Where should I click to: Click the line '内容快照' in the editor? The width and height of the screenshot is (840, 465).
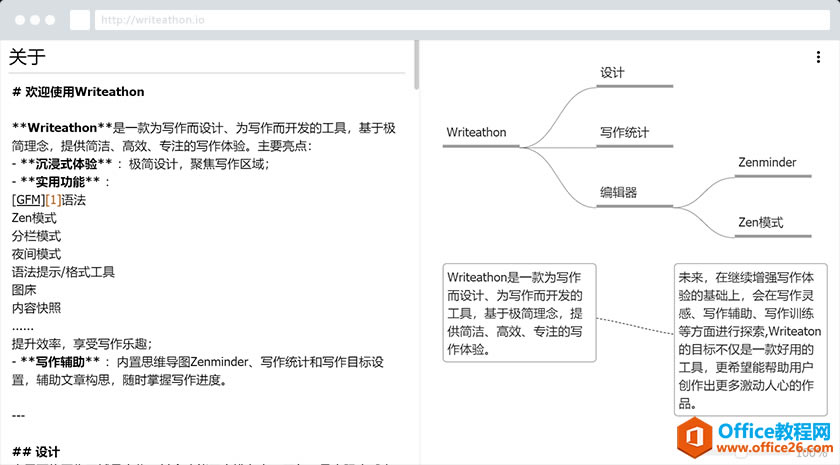(36, 308)
